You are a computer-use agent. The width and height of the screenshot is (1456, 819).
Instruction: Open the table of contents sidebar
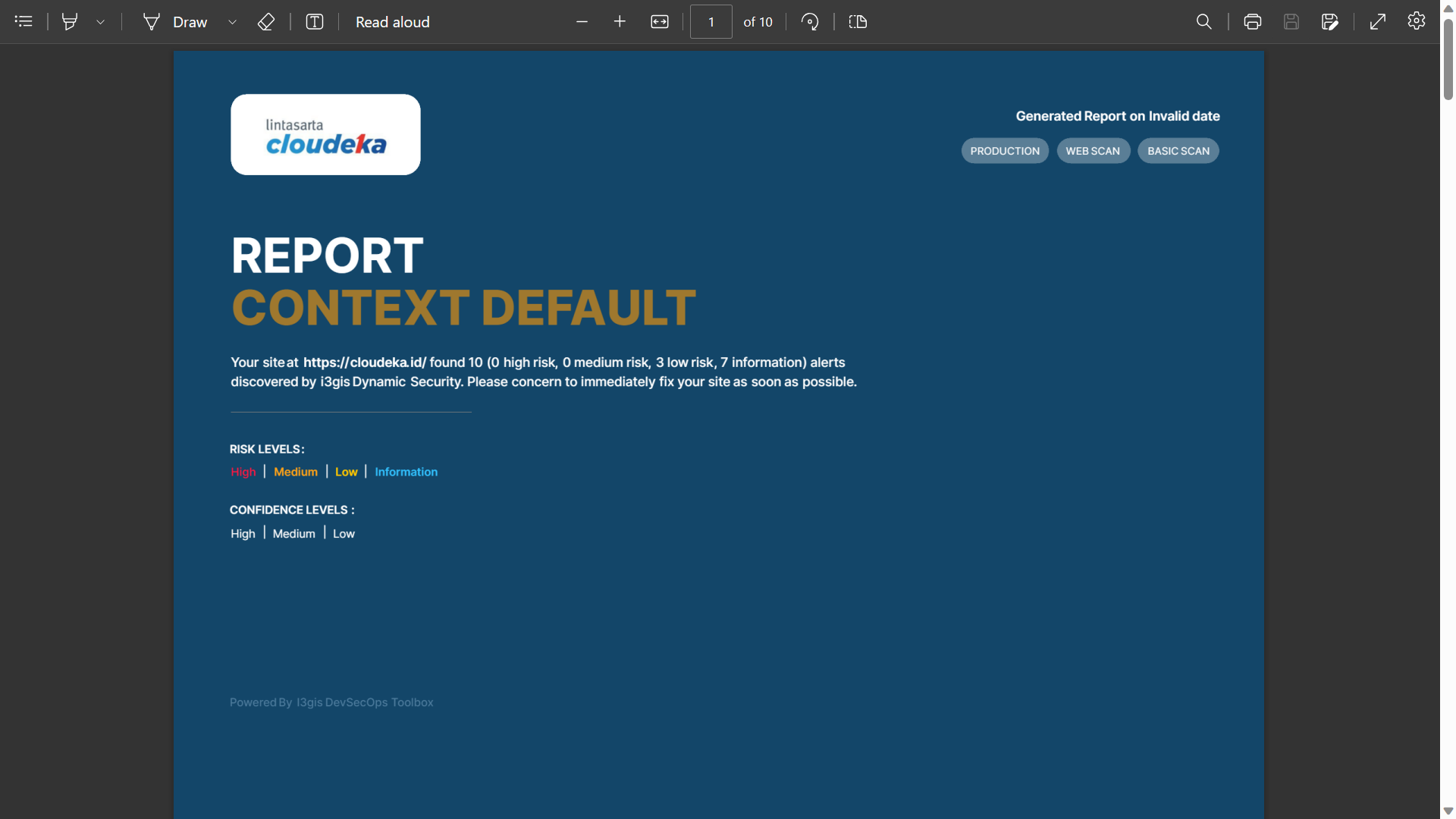pos(24,21)
